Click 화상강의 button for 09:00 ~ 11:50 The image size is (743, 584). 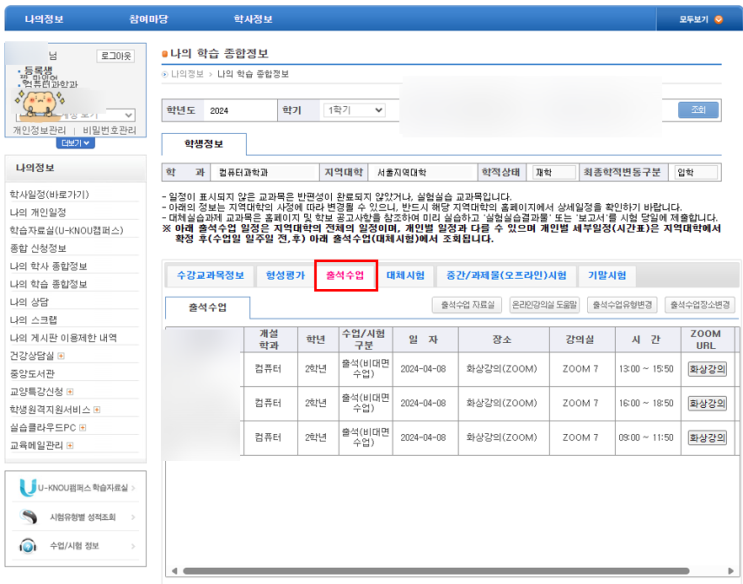coord(707,438)
